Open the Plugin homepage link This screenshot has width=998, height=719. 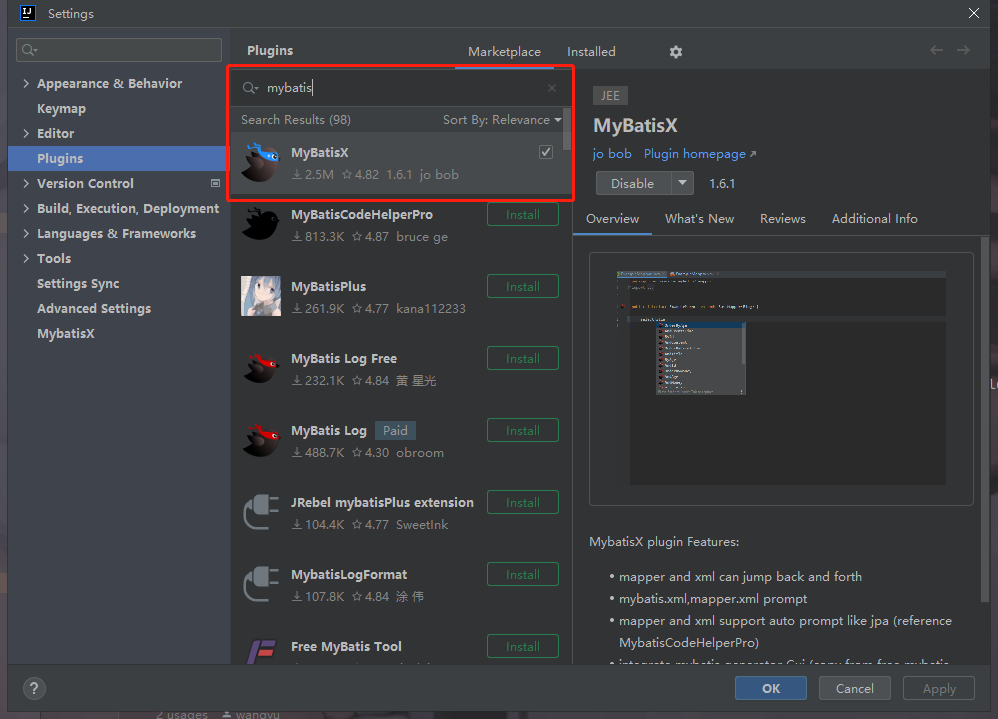pyautogui.click(x=699, y=154)
